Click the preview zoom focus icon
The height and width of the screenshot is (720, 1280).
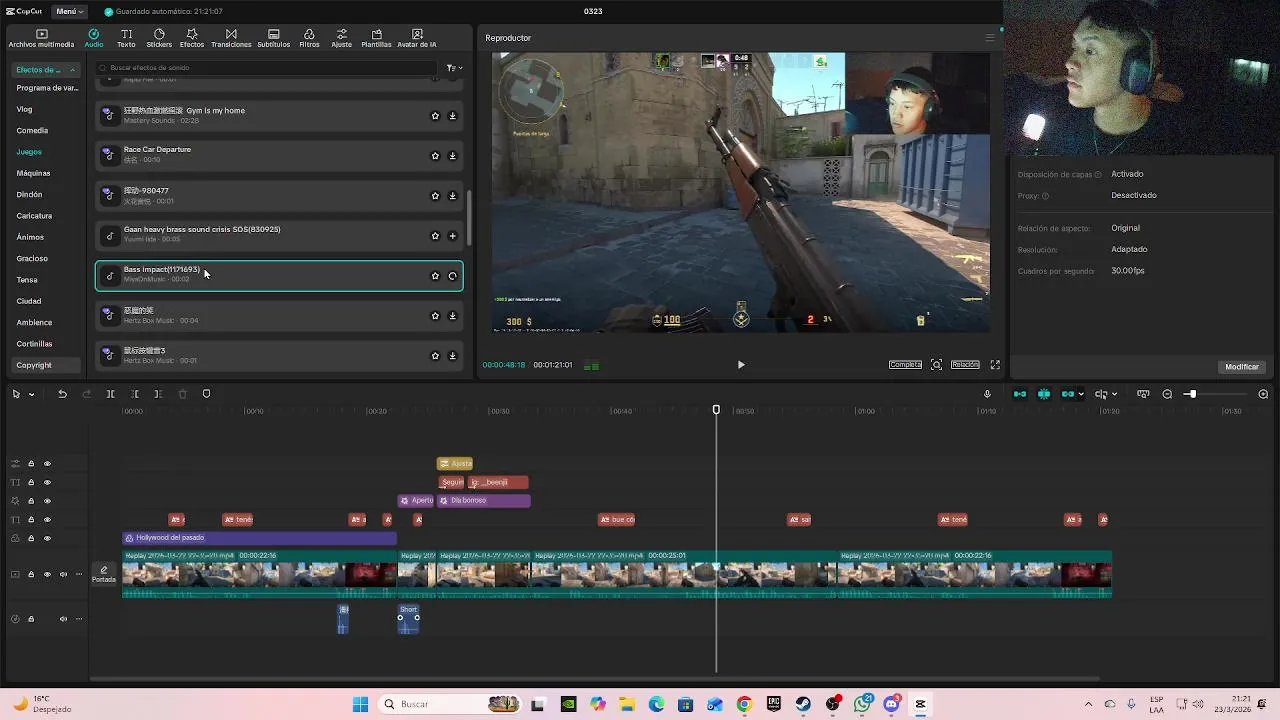[936, 365]
